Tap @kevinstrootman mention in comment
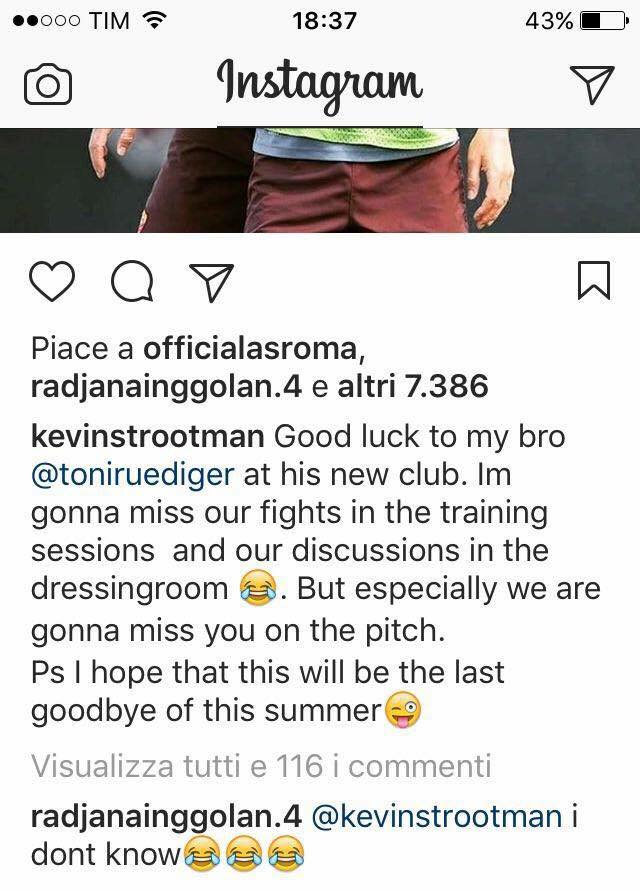 click(437, 816)
